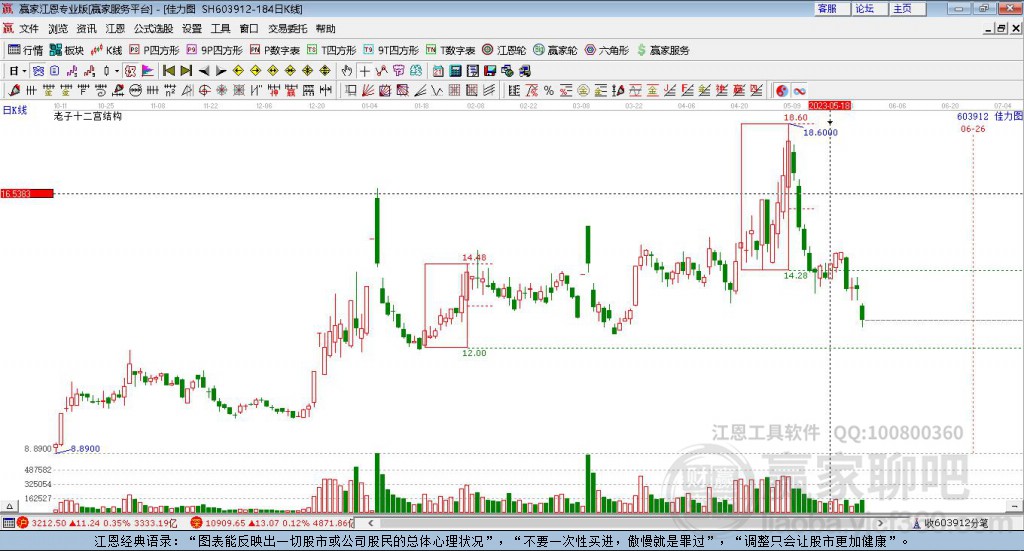Open the P四方形 tool
The image size is (1024, 551).
click(154, 50)
